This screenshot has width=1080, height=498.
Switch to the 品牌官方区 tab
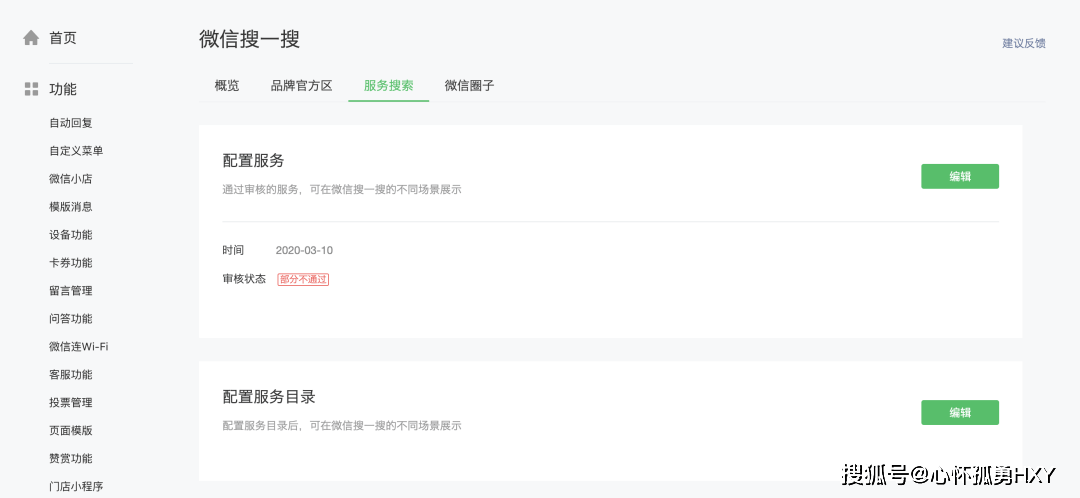click(x=301, y=86)
